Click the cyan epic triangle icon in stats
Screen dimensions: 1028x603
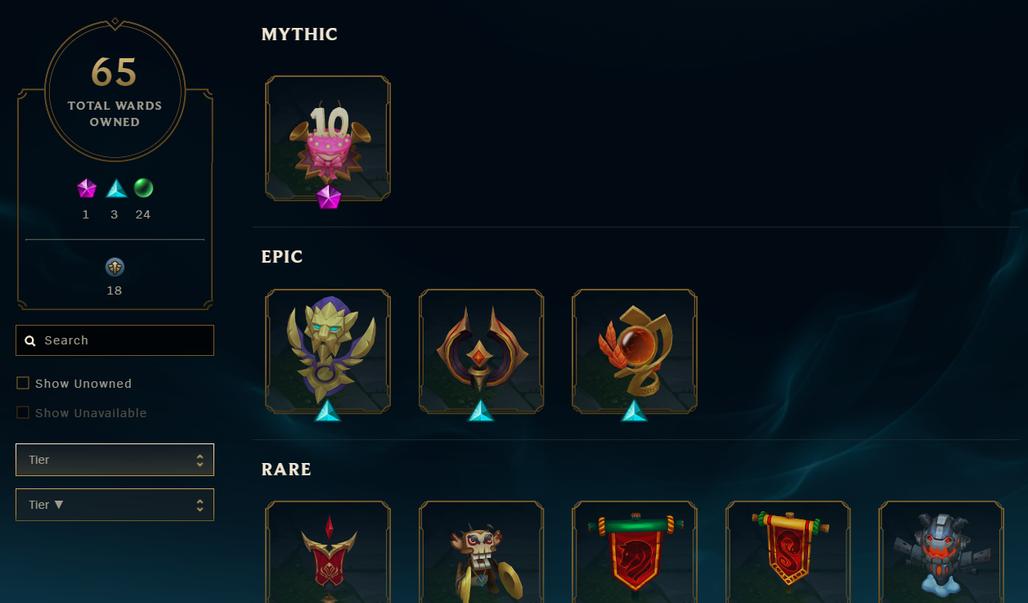(x=116, y=189)
